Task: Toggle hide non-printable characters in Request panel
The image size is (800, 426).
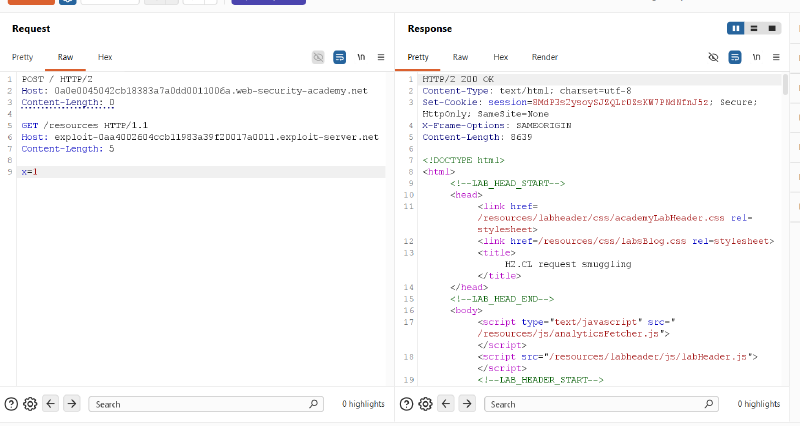Action: [318, 57]
